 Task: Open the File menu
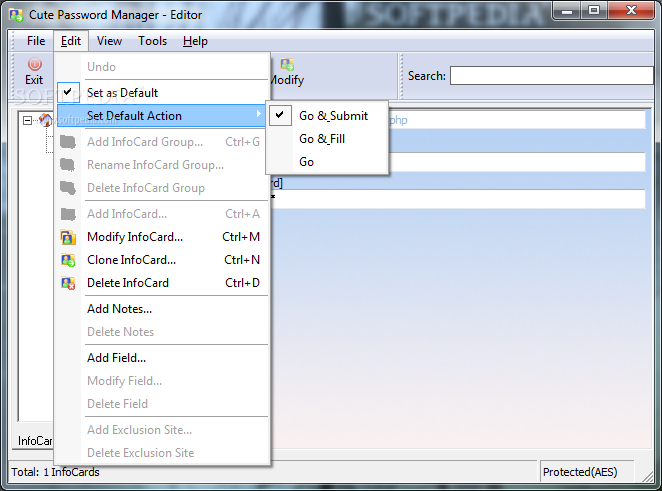click(36, 41)
